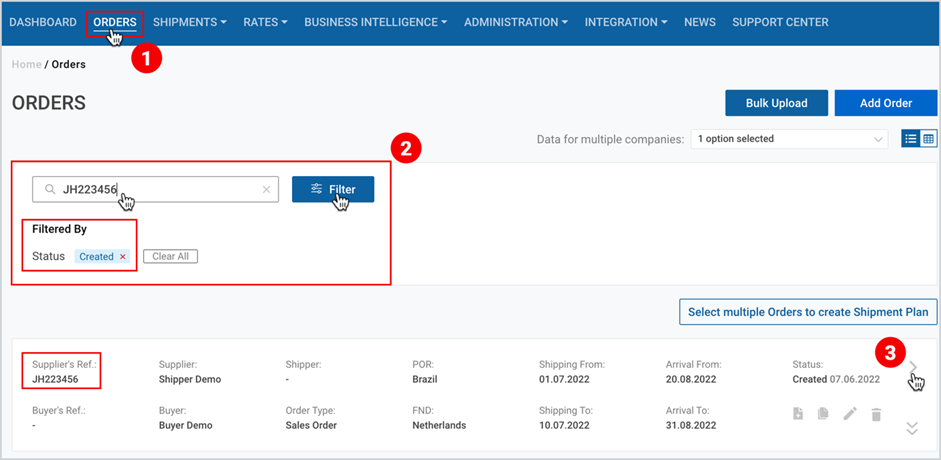
Task: Delete order JH223456 with trash icon
Action: click(876, 413)
